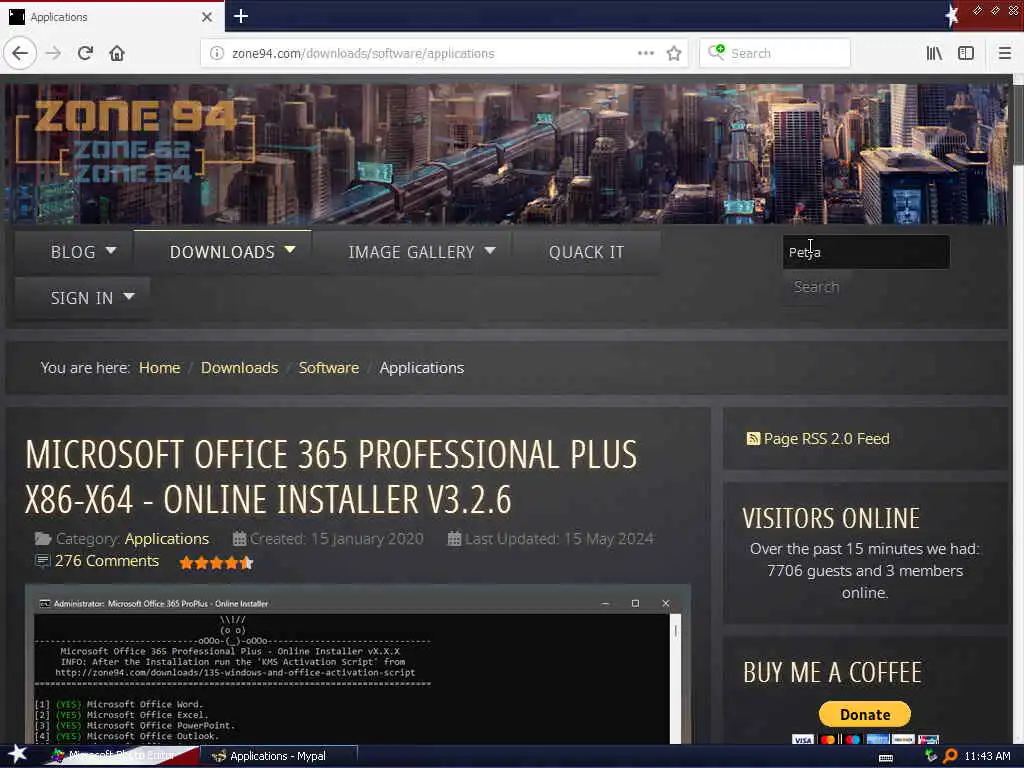Close the Applications tab
Screen dimensions: 1024x768
pos(207,17)
